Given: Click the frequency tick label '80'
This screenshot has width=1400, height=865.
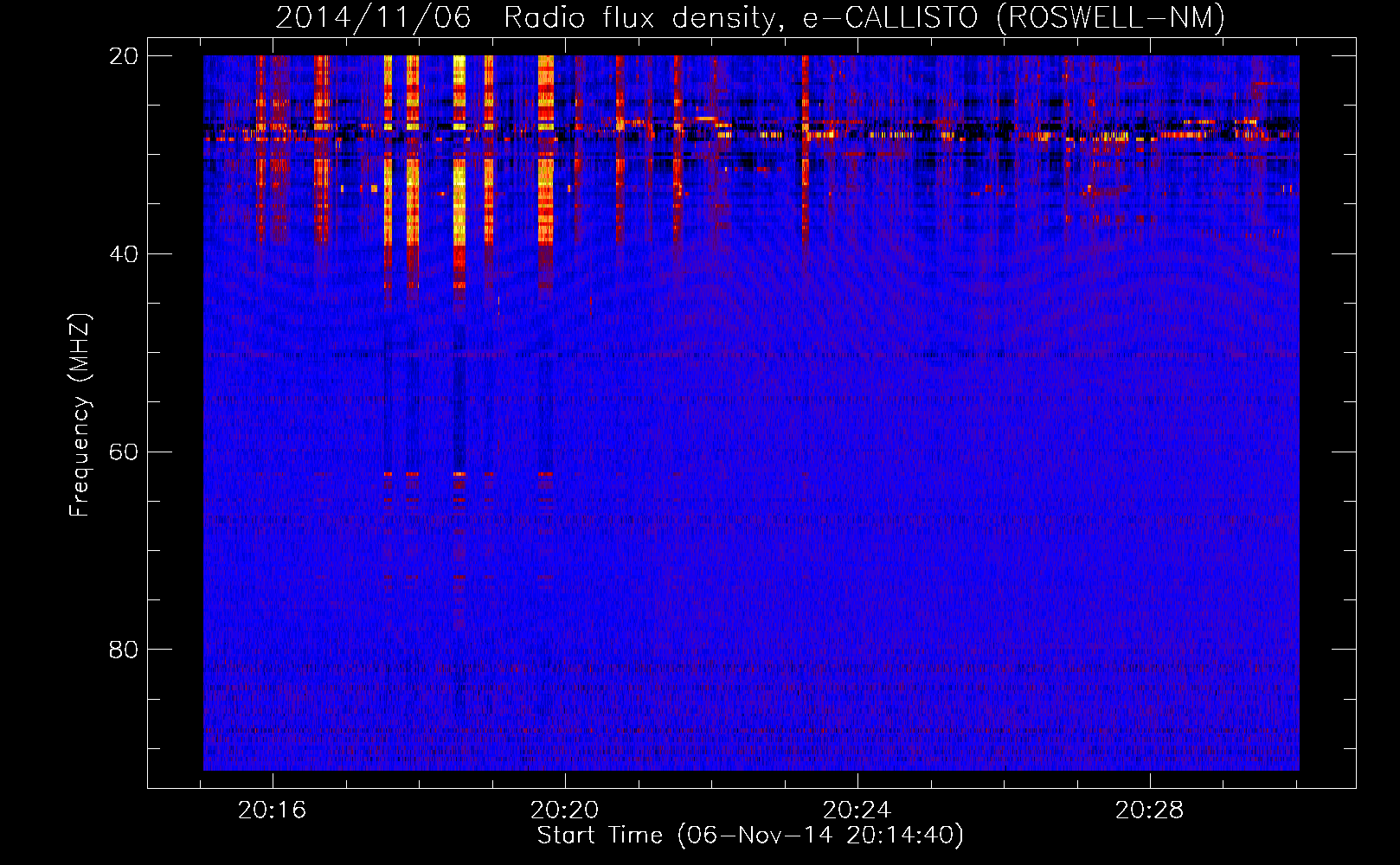Looking at the screenshot, I should (x=124, y=650).
